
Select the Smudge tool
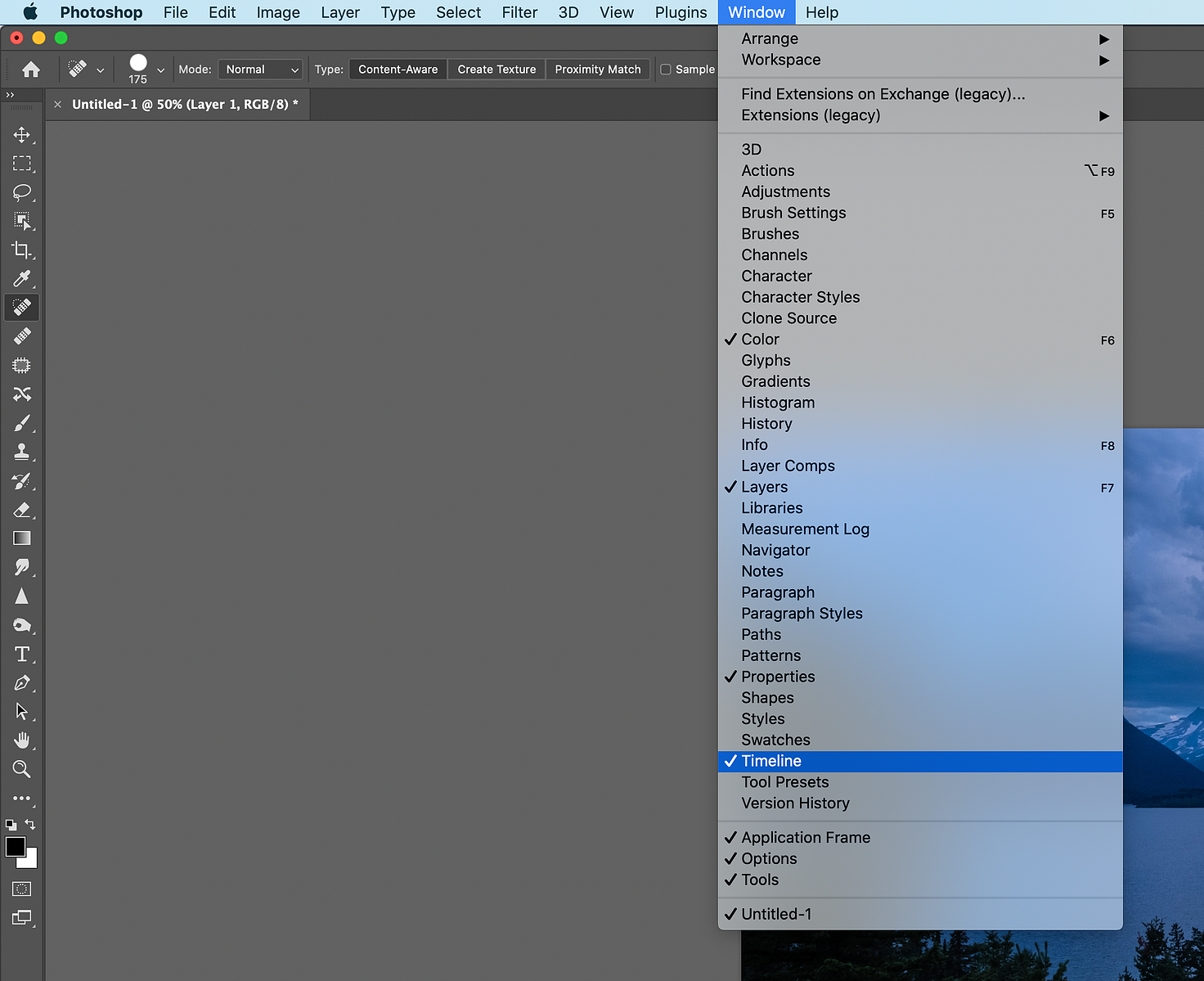pos(22,567)
